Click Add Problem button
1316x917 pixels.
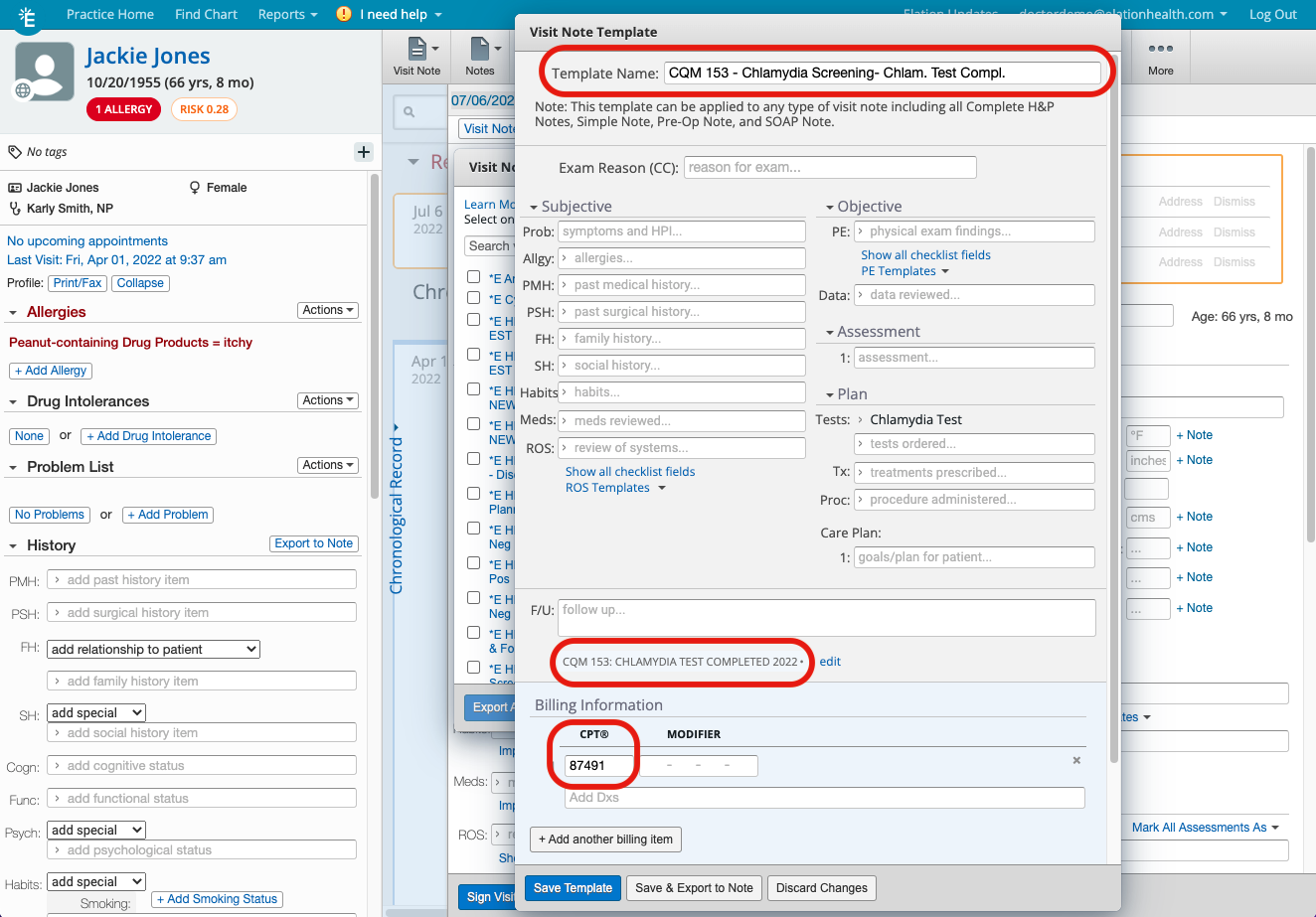pyautogui.click(x=168, y=515)
